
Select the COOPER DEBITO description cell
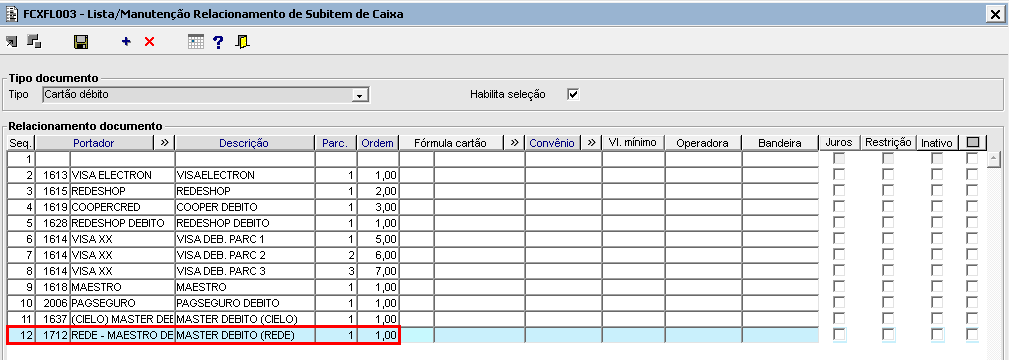pyautogui.click(x=245, y=207)
